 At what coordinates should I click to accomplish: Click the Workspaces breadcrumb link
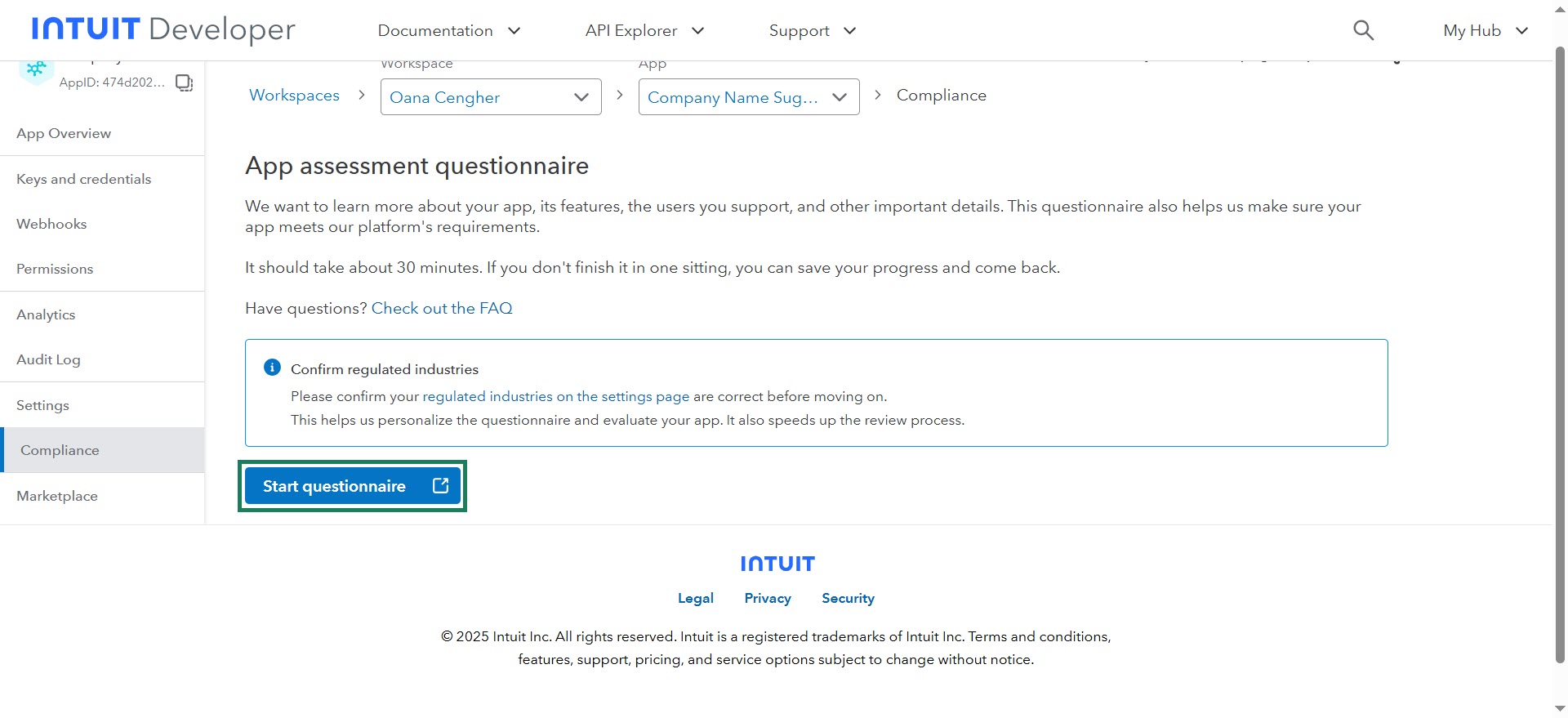[x=294, y=95]
